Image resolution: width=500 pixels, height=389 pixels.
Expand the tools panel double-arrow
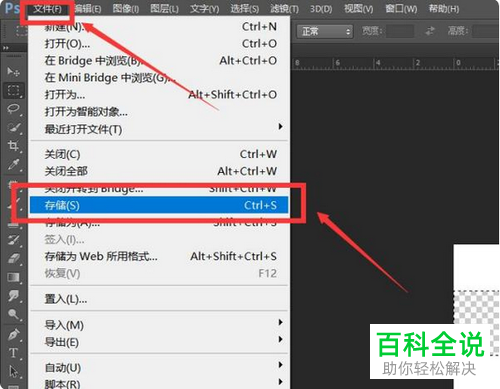tap(6, 48)
